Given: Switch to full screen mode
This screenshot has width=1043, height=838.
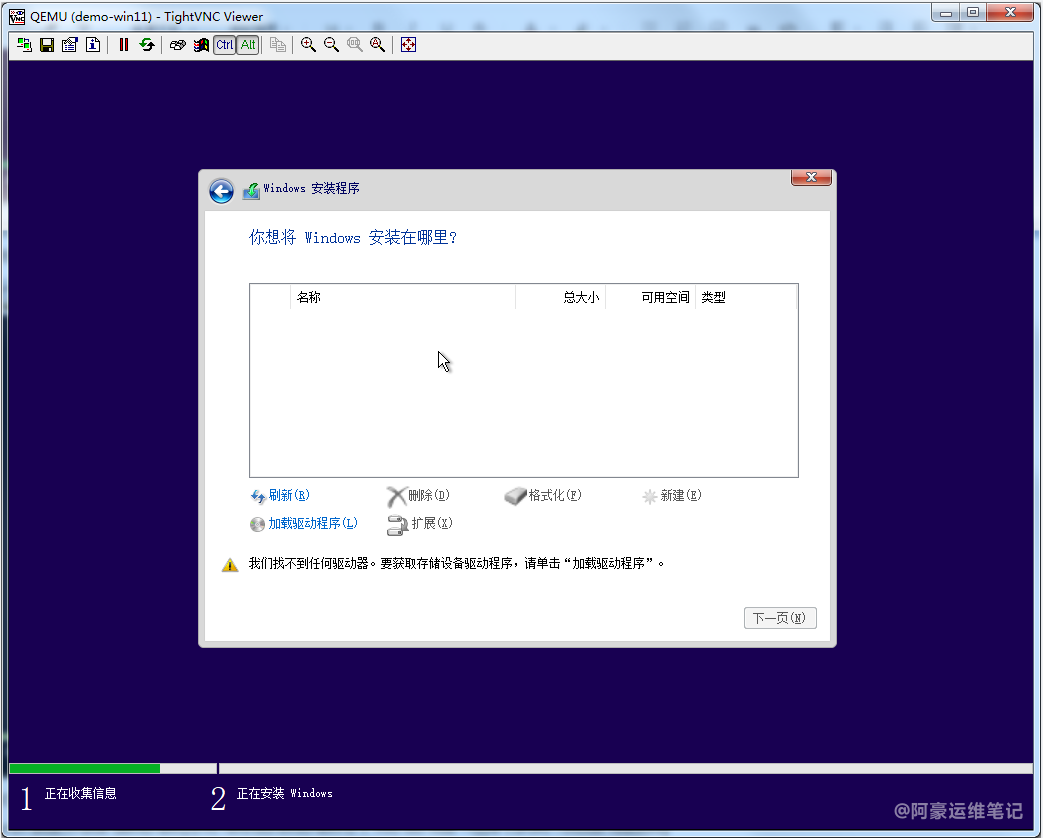Looking at the screenshot, I should coord(408,45).
